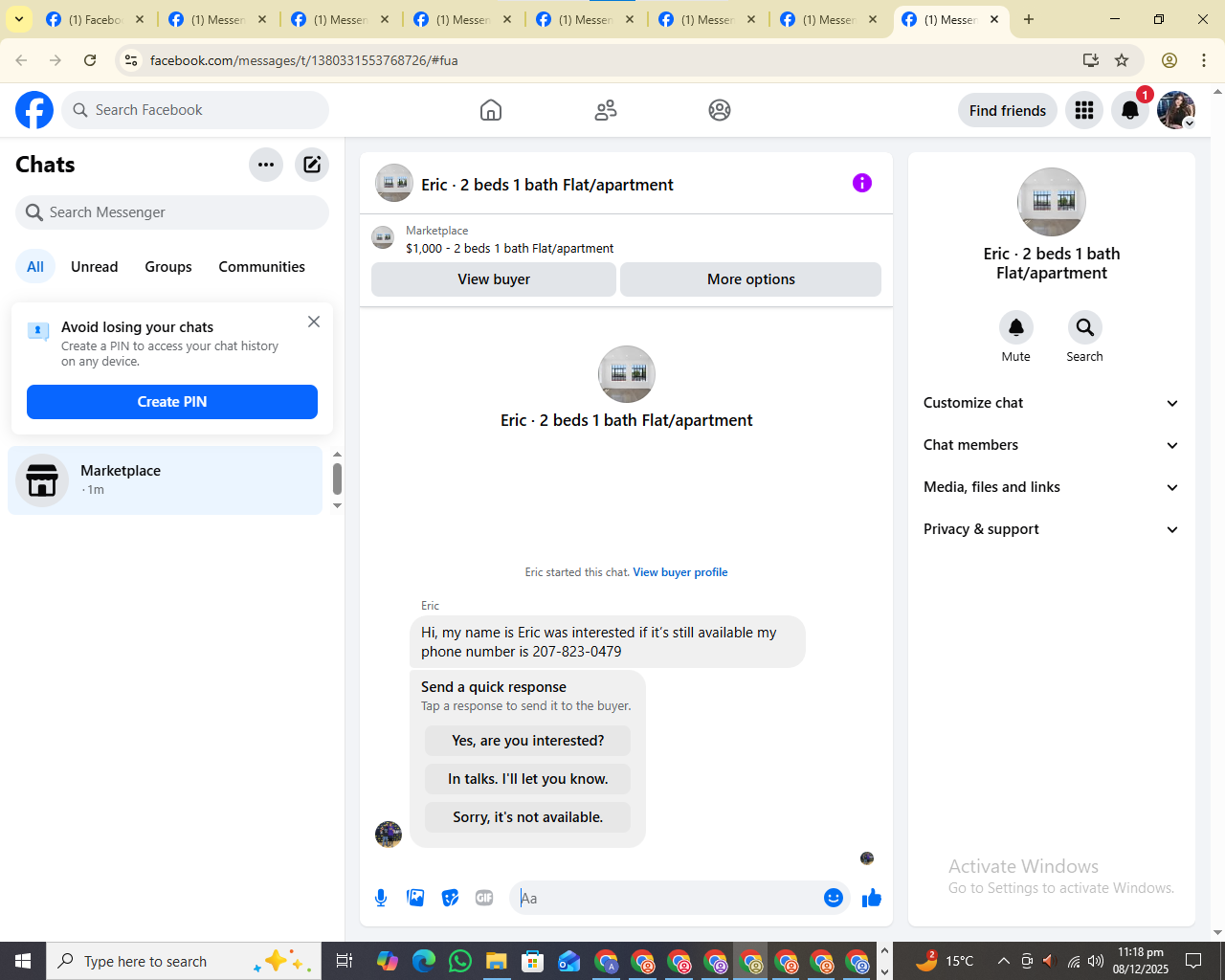The width and height of the screenshot is (1225, 980).
Task: Switch to Groups chats filter
Action: (168, 267)
